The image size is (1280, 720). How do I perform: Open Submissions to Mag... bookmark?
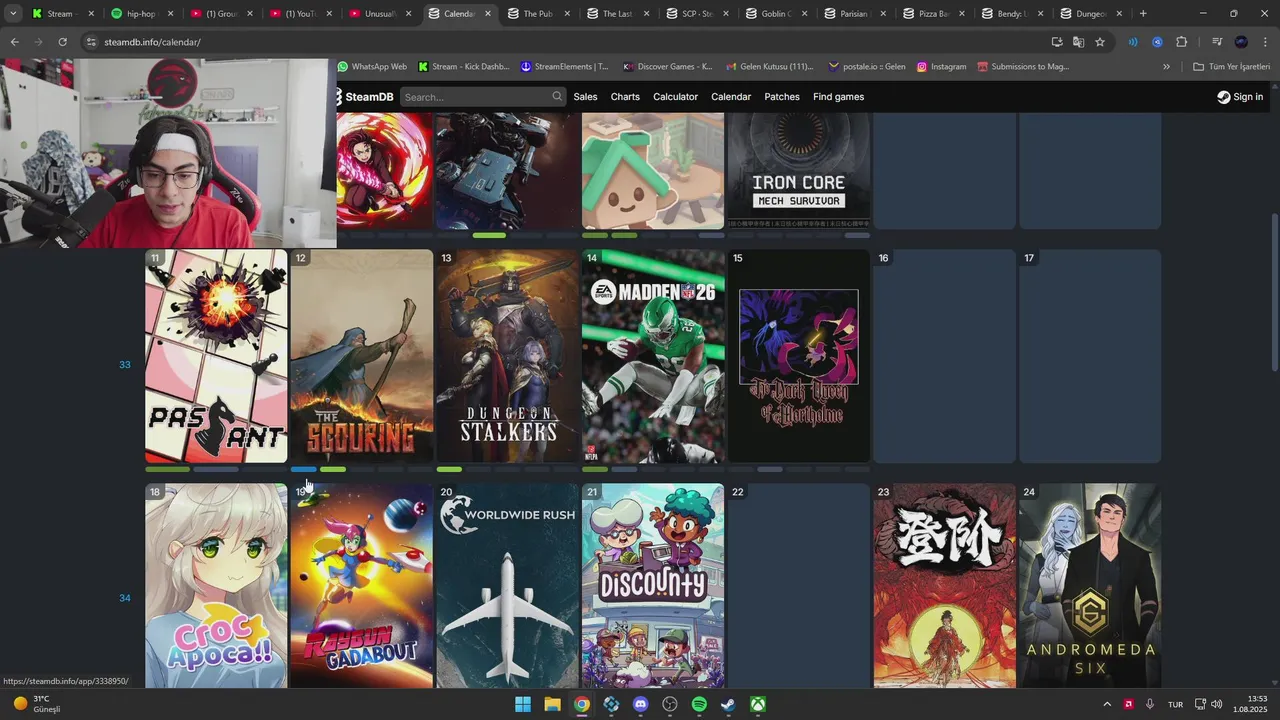click(x=1023, y=67)
